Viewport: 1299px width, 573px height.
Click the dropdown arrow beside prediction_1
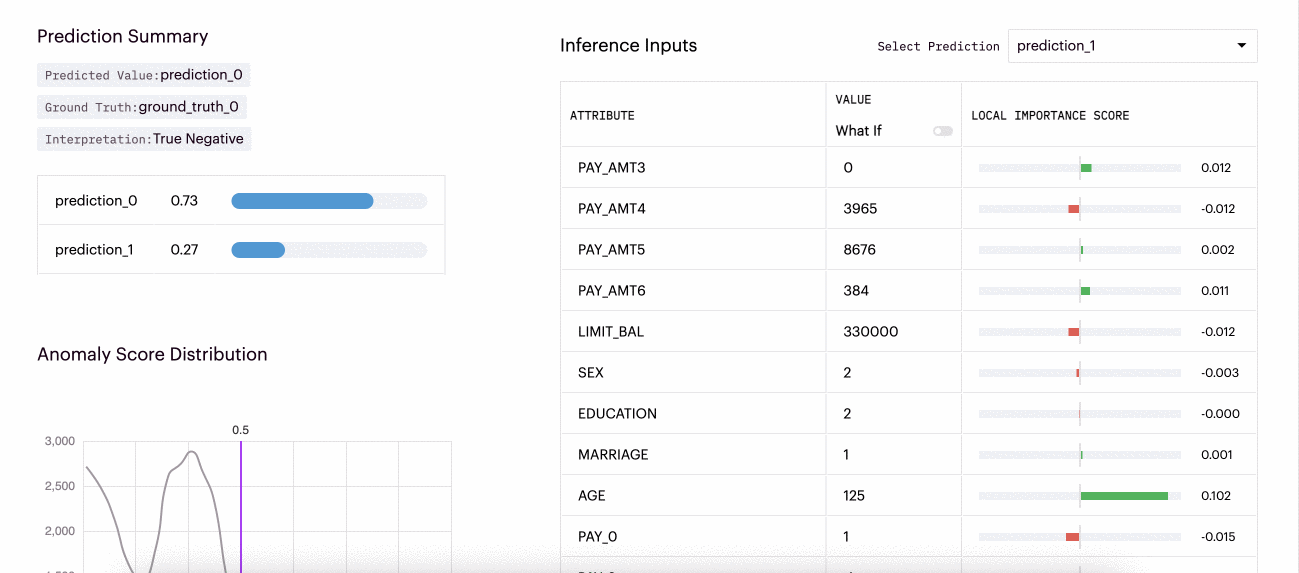(x=1241, y=46)
